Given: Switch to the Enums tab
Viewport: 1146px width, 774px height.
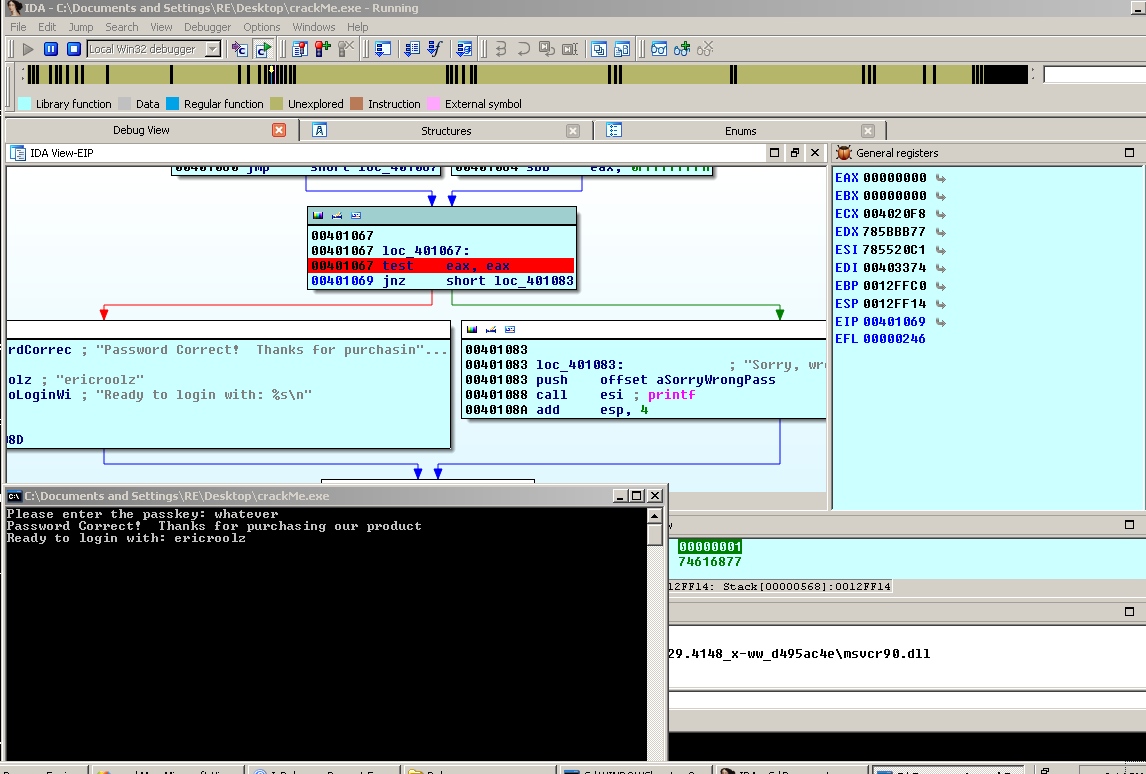Looking at the screenshot, I should [740, 131].
